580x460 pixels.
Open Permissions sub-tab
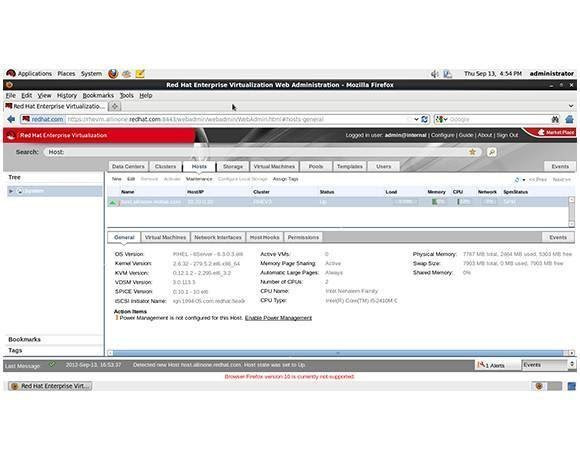(303, 237)
